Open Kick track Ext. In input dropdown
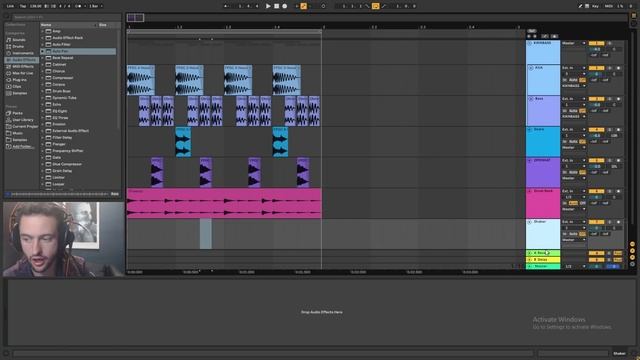The height and width of the screenshot is (360, 640). [574, 68]
